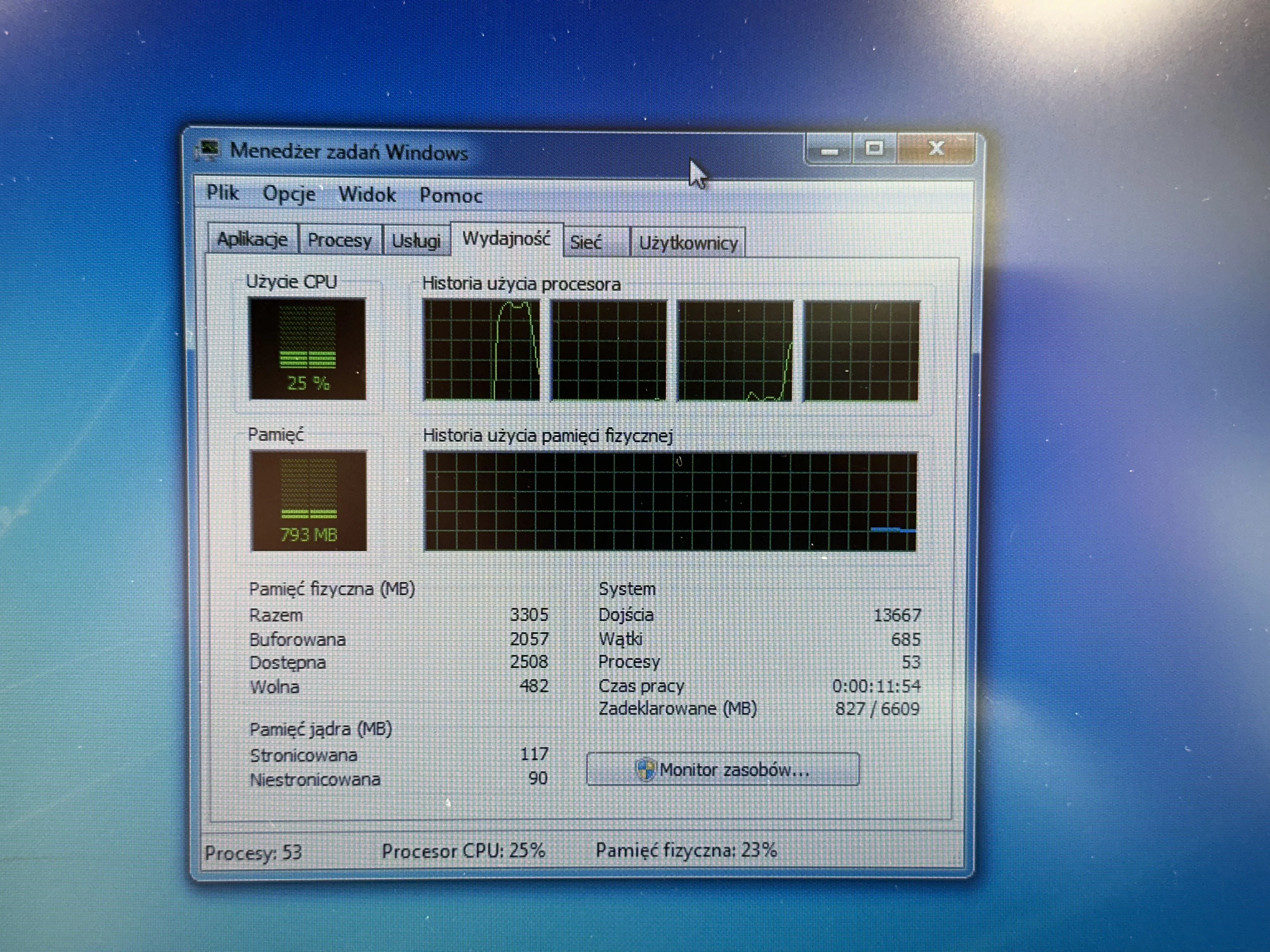
Task: Click the Buforowana value 2057
Action: [x=529, y=639]
